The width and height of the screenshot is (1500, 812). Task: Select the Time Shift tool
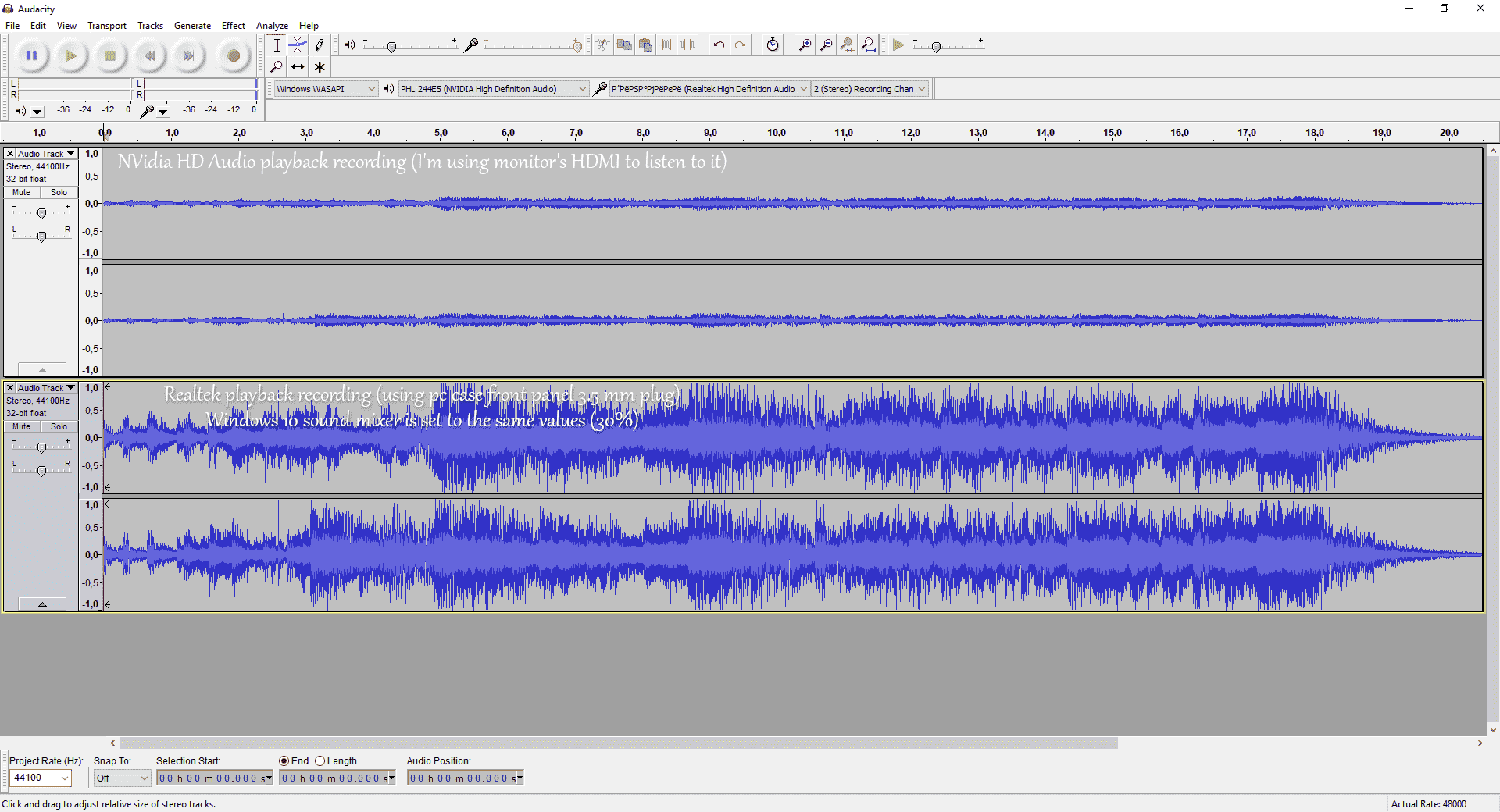(x=298, y=67)
